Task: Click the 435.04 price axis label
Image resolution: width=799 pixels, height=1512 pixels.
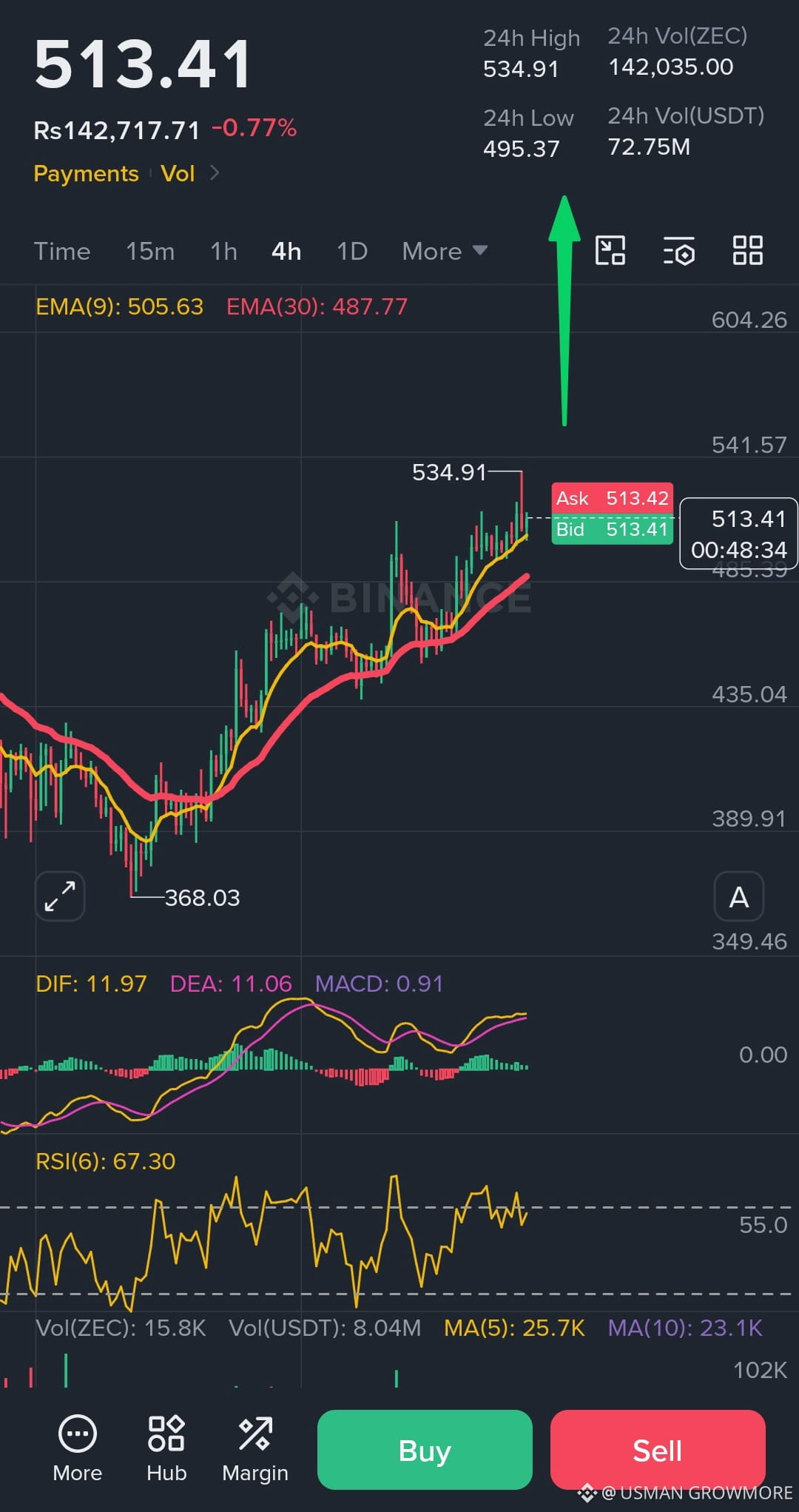Action: (749, 694)
